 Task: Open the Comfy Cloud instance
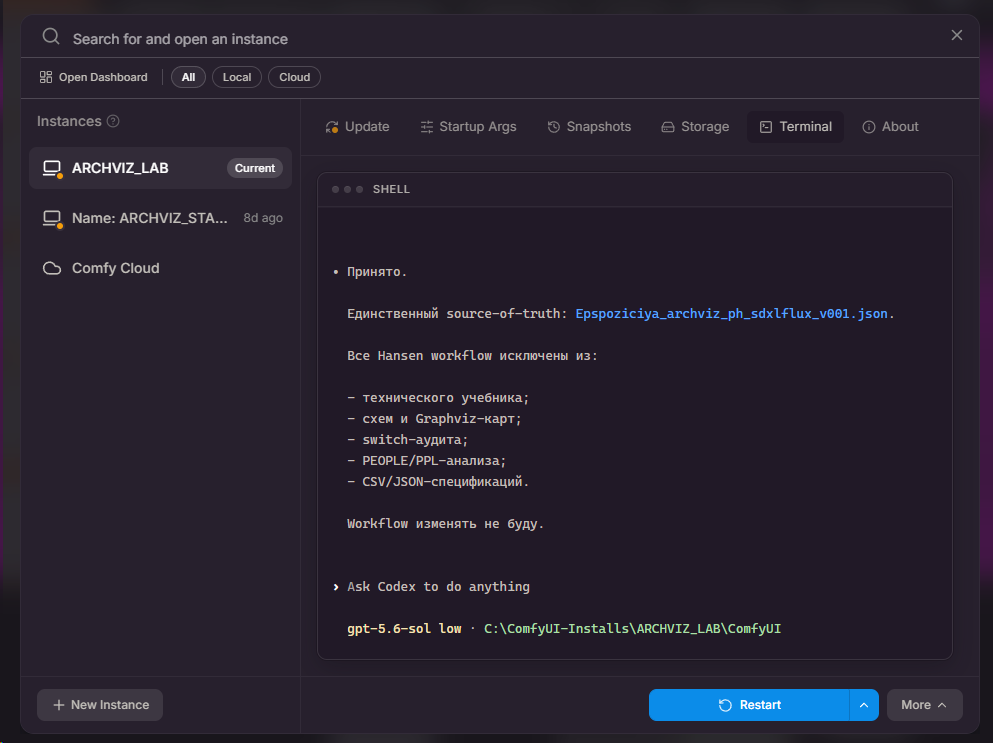(x=160, y=268)
